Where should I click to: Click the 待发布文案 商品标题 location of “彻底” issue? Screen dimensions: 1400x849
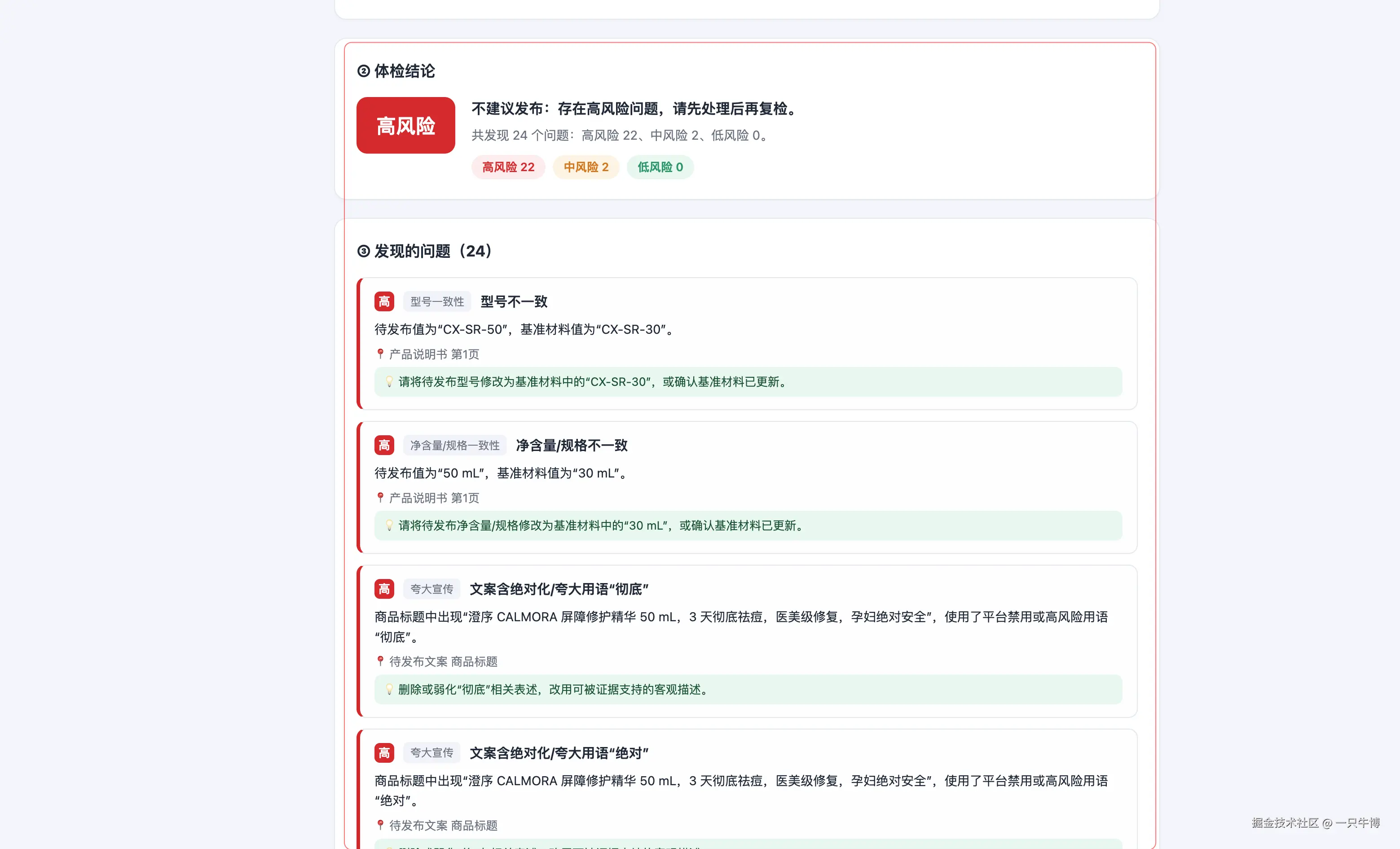(x=443, y=662)
